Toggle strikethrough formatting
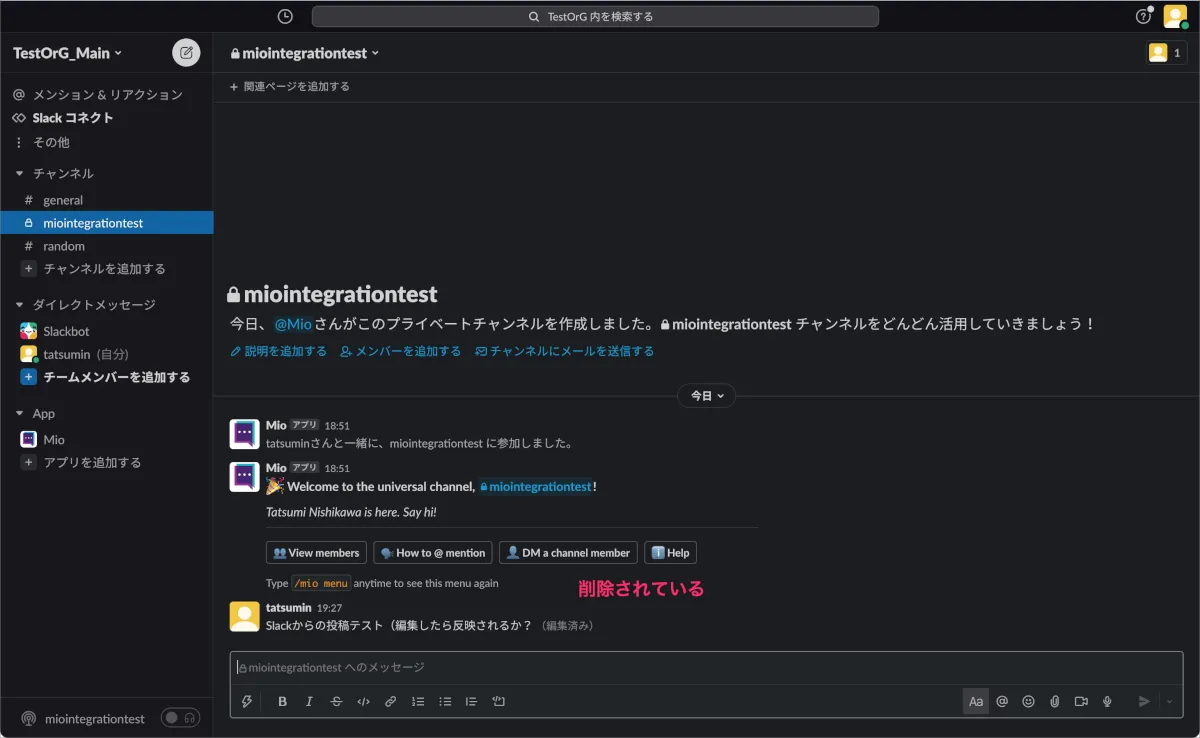This screenshot has height=738, width=1200. [336, 701]
